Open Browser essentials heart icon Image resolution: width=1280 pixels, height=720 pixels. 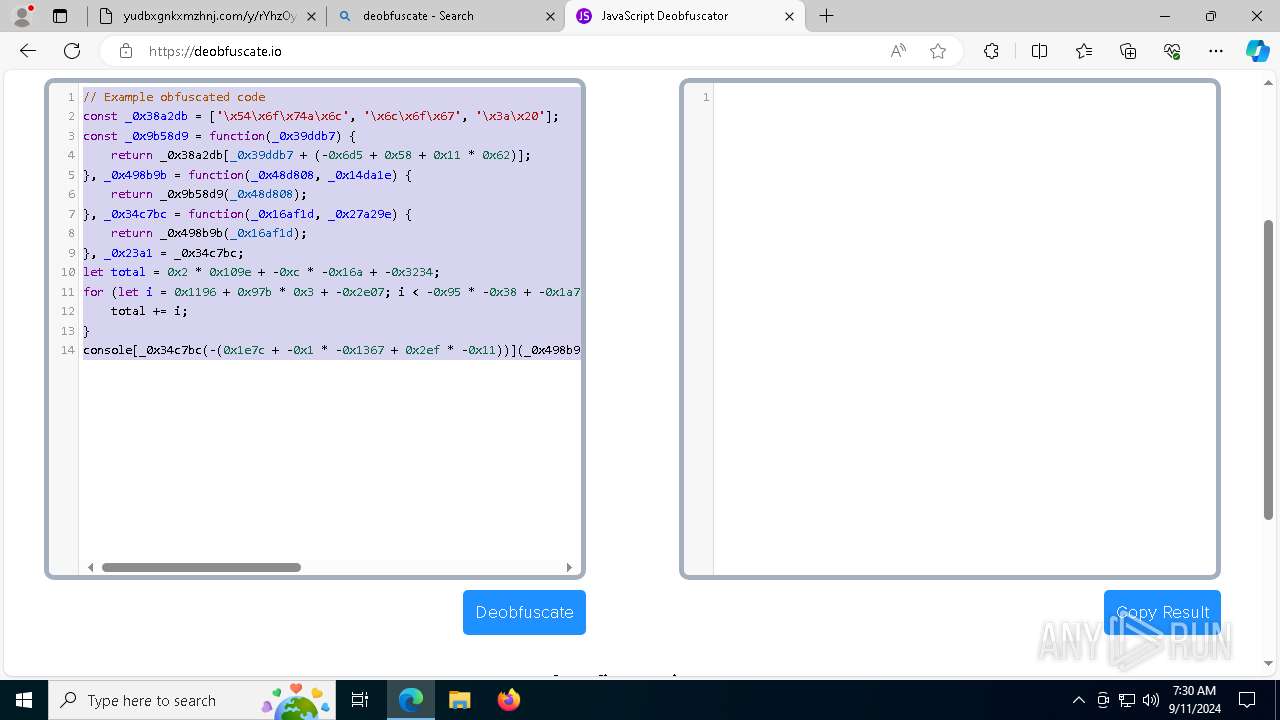(x=1172, y=51)
